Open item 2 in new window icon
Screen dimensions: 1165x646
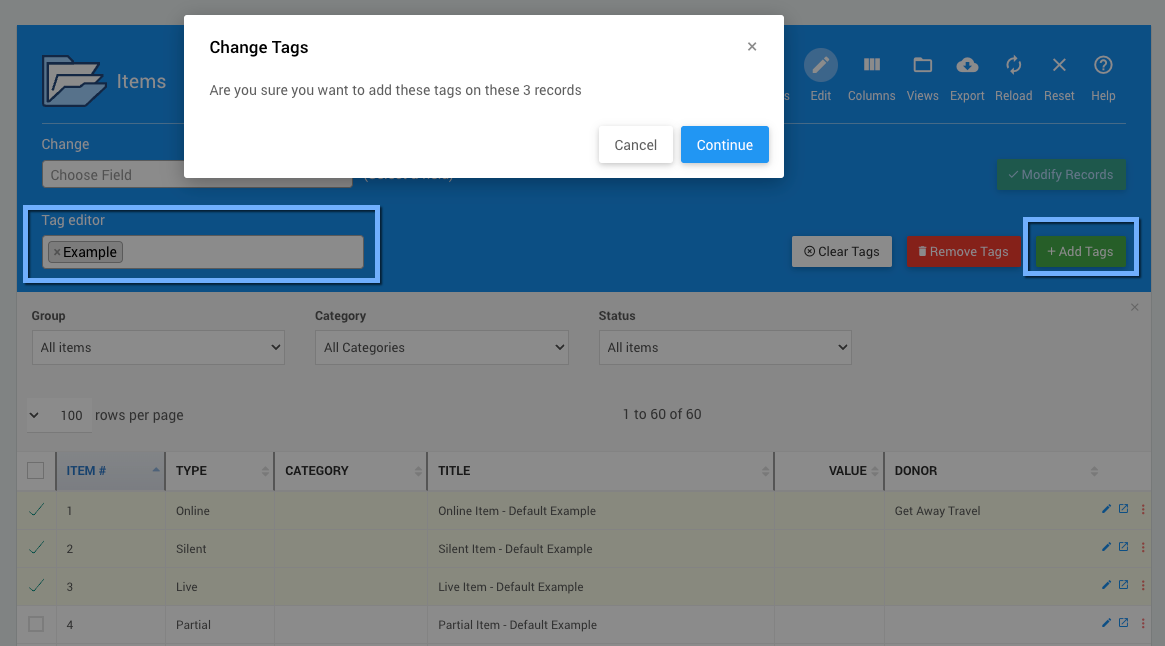[x=1123, y=547]
